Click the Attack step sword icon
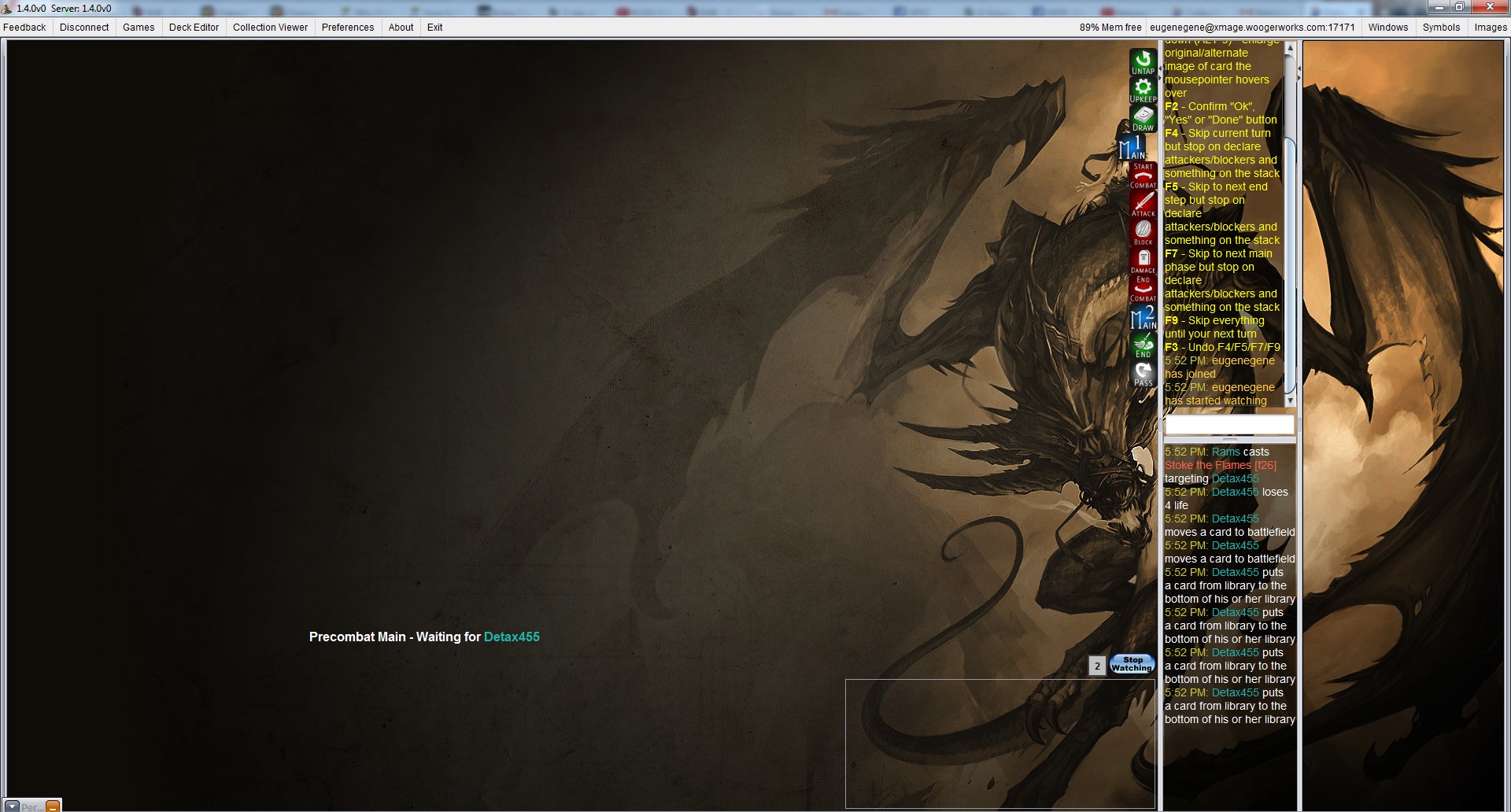The image size is (1511, 812). coord(1143,203)
